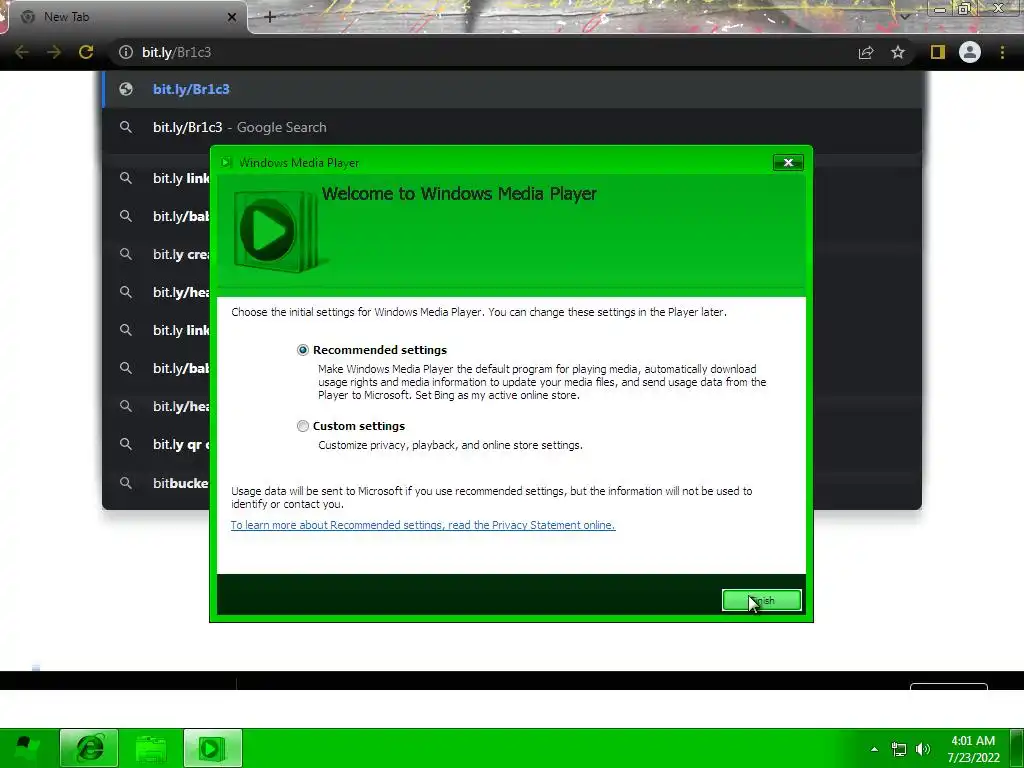Viewport: 1024px width, 768px height.
Task: Open Chrome's three-dot menu
Action: tap(1002, 52)
